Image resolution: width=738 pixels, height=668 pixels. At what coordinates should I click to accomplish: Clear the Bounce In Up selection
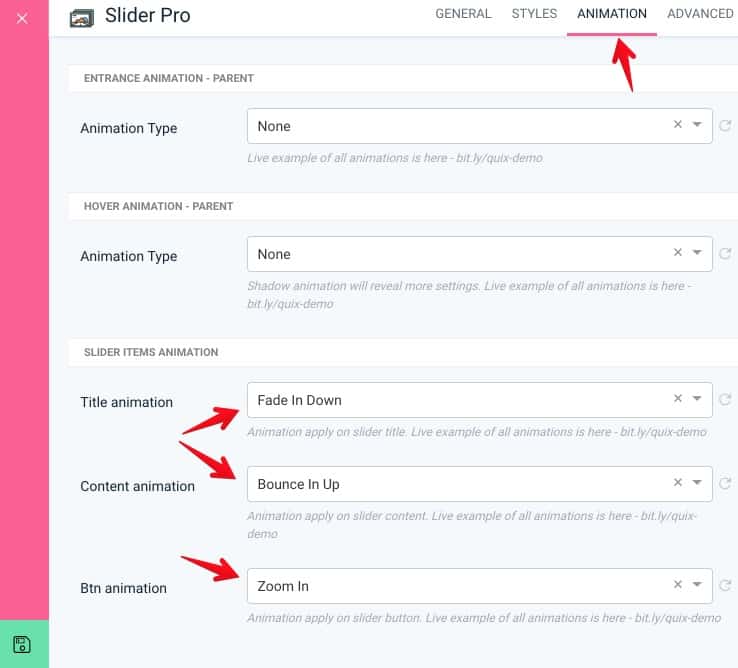[x=678, y=482]
